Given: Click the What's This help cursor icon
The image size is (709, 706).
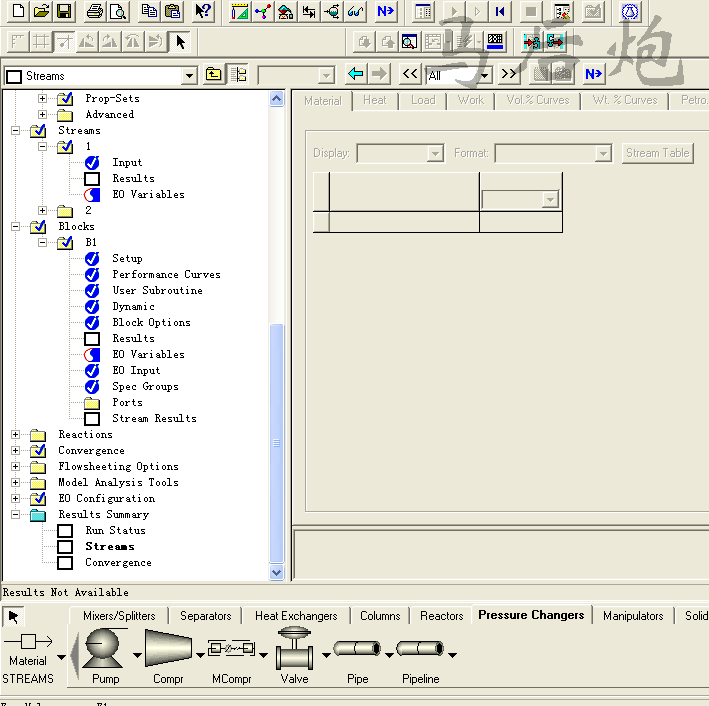Looking at the screenshot, I should click(x=203, y=11).
